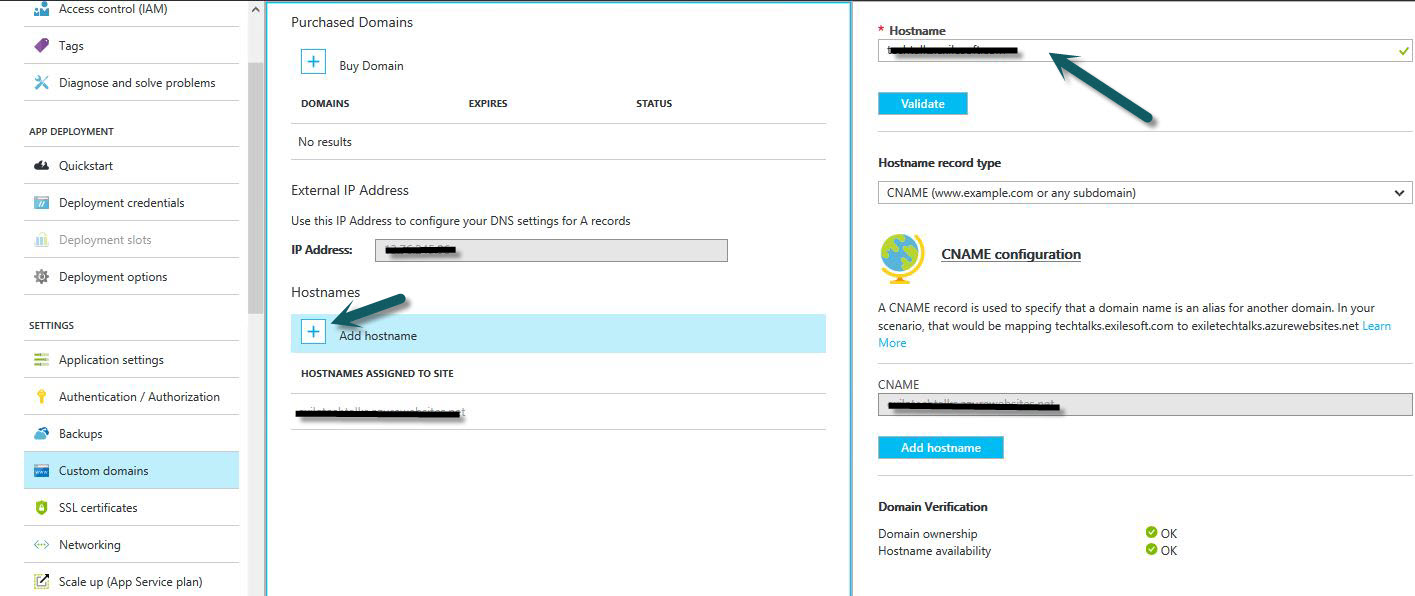Screen dimensions: 1415x596
Task: Click the Deployment options gear icon
Action: (x=41, y=277)
